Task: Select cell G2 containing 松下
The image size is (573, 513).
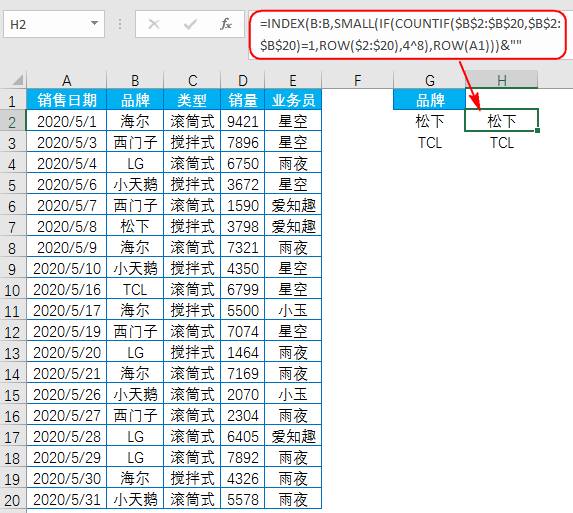Action: 430,121
